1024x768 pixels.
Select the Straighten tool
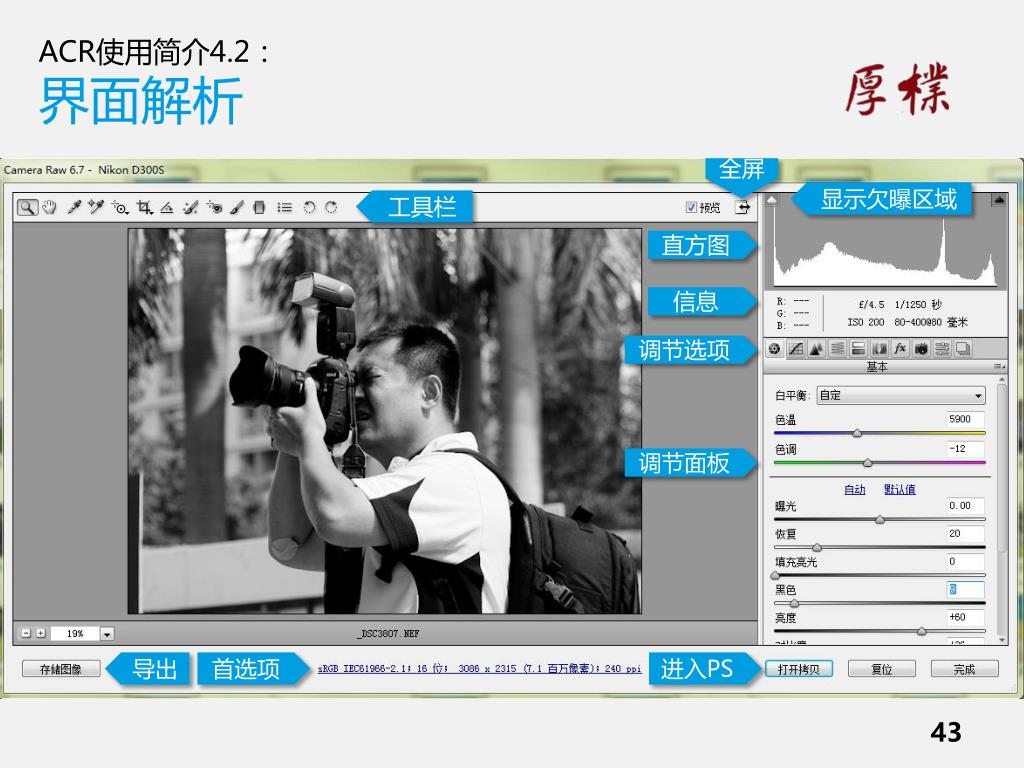pyautogui.click(x=167, y=208)
